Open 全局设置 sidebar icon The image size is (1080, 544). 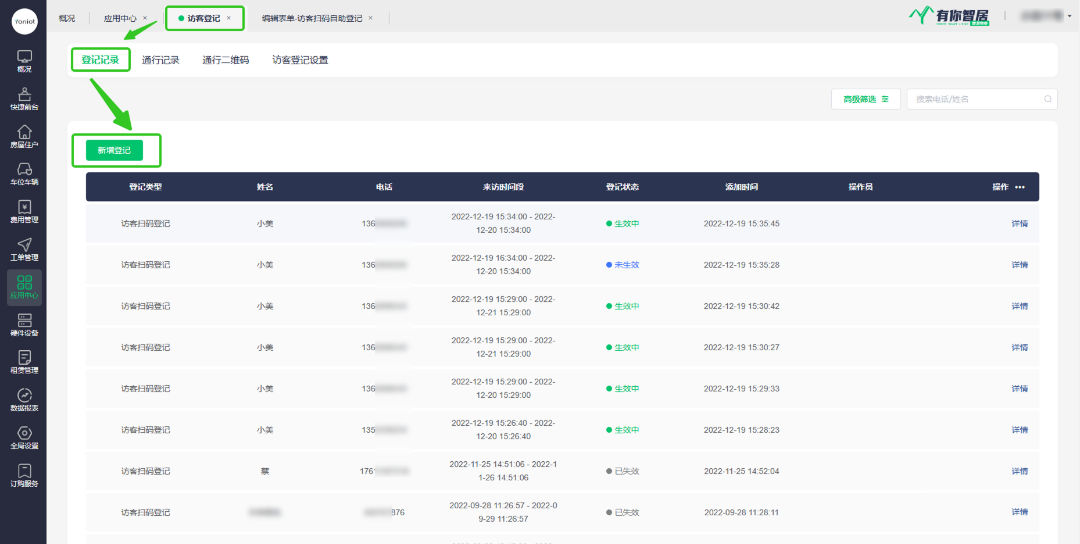(x=23, y=437)
